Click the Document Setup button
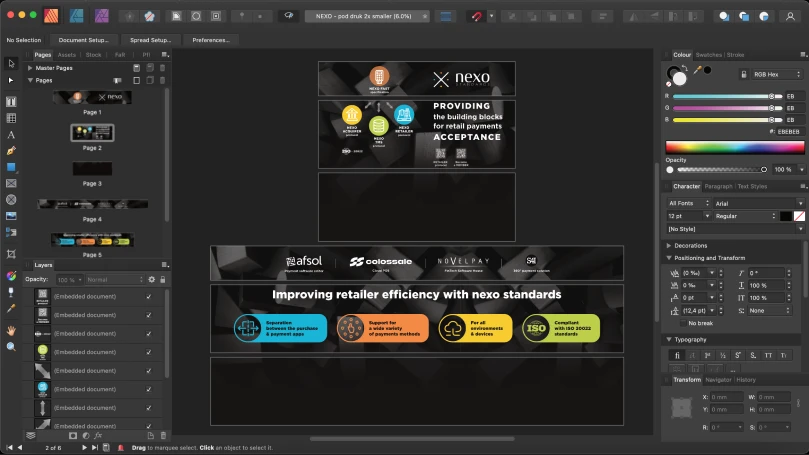The width and height of the screenshot is (809, 455). pos(85,40)
